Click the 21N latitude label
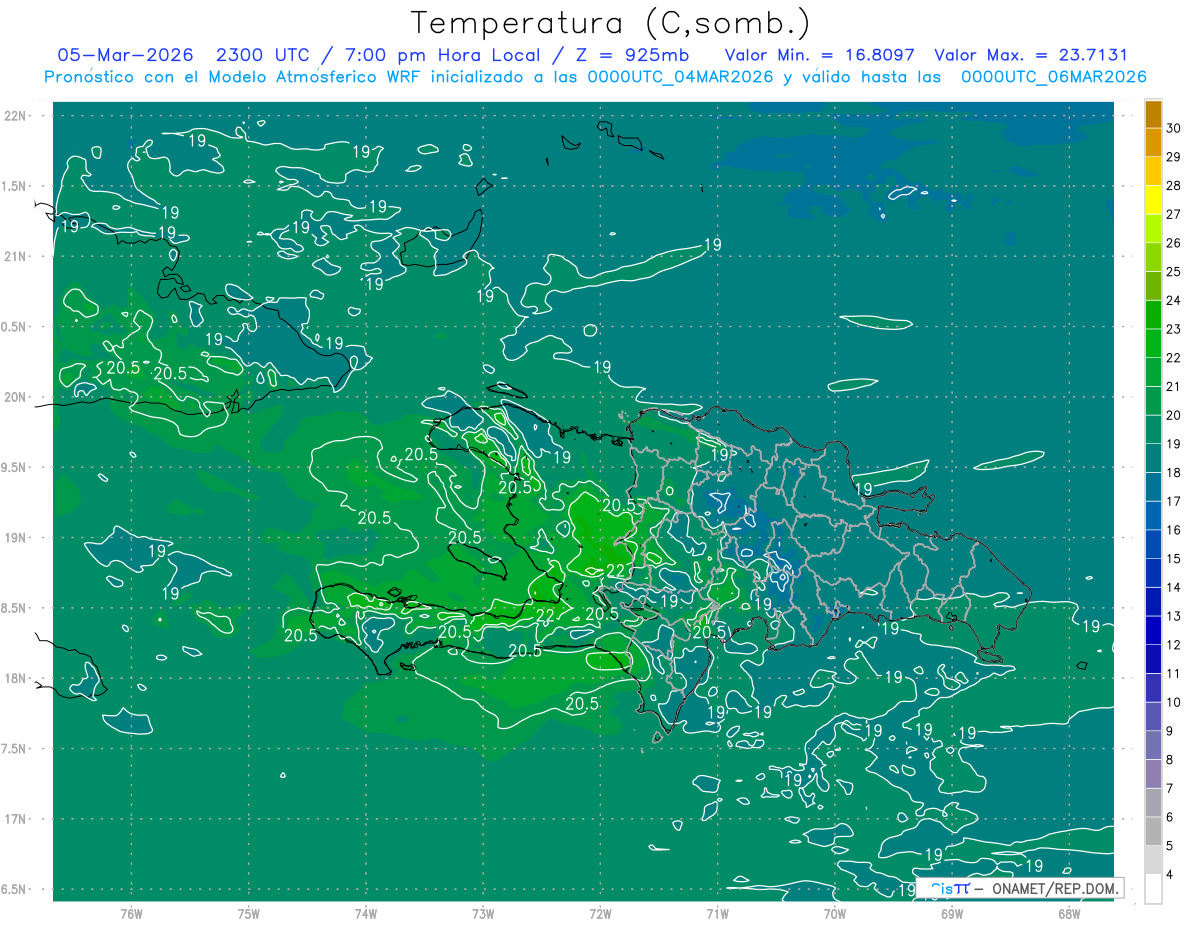 coord(14,256)
